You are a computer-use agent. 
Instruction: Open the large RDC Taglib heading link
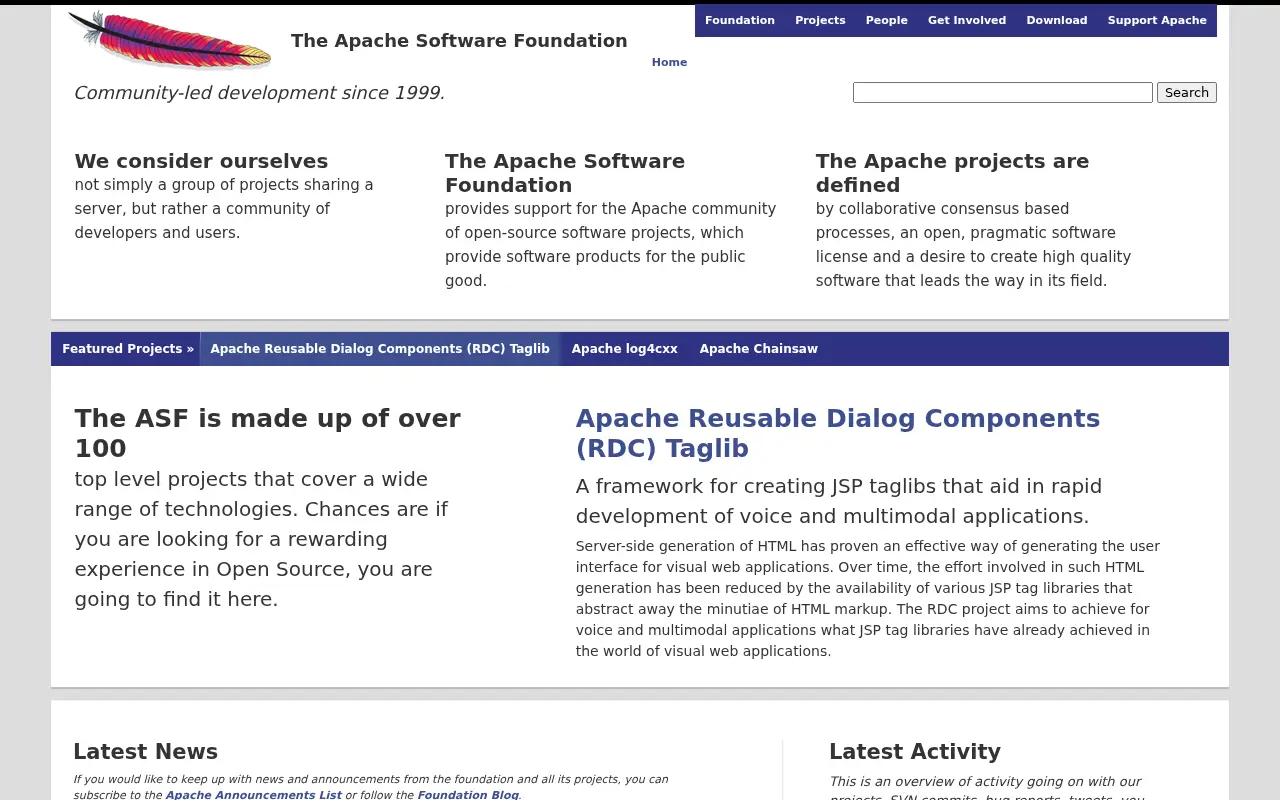pyautogui.click(x=838, y=433)
